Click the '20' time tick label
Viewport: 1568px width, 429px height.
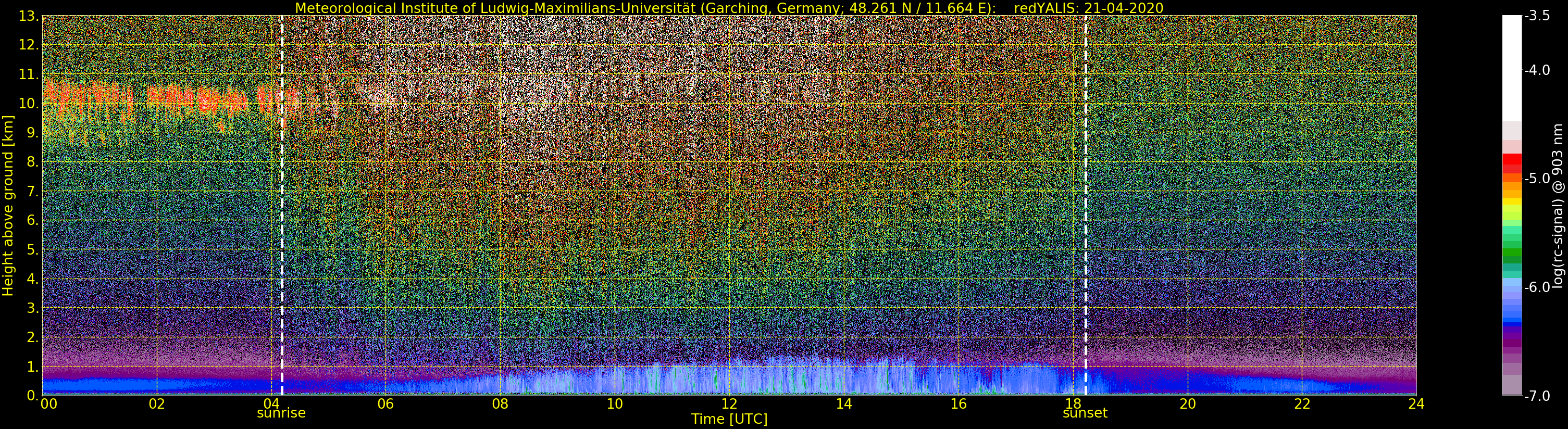coord(1187,403)
